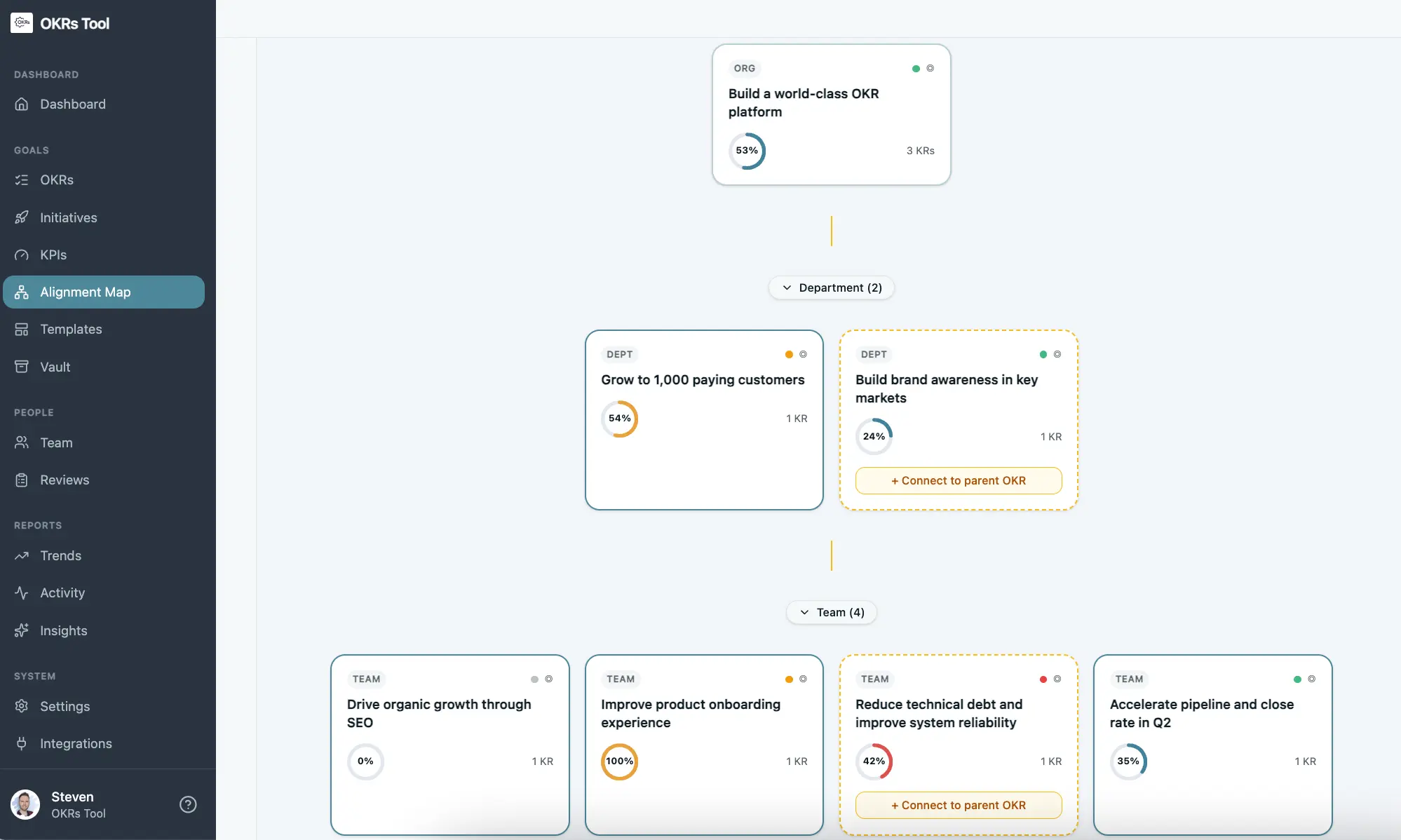Connect brand awareness OKR to parent
This screenshot has width=1401, height=840.
coord(958,480)
